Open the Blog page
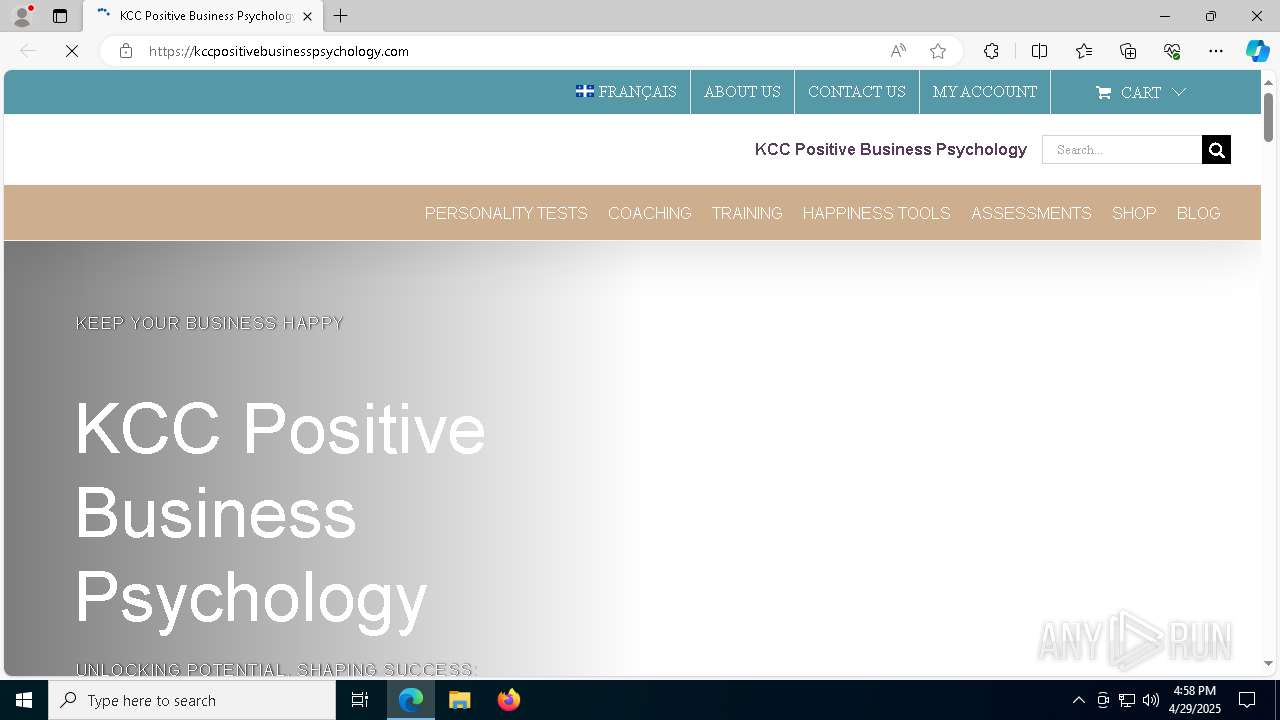 1199,213
